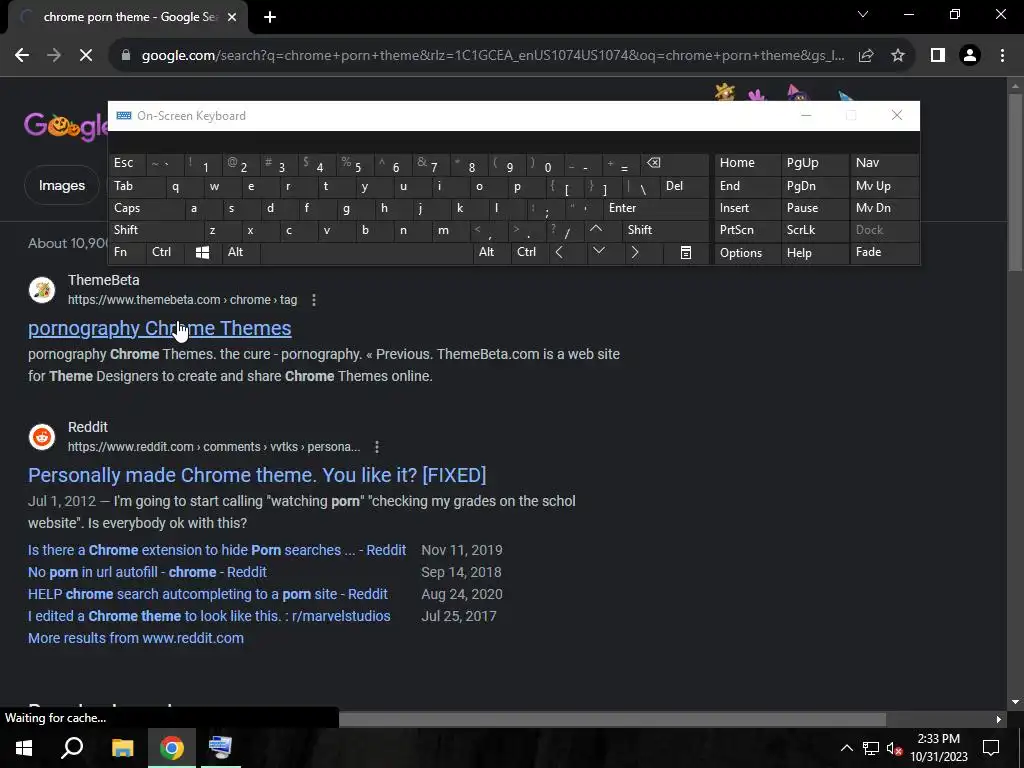Open Options on On-Screen Keyboard

[x=746, y=253]
